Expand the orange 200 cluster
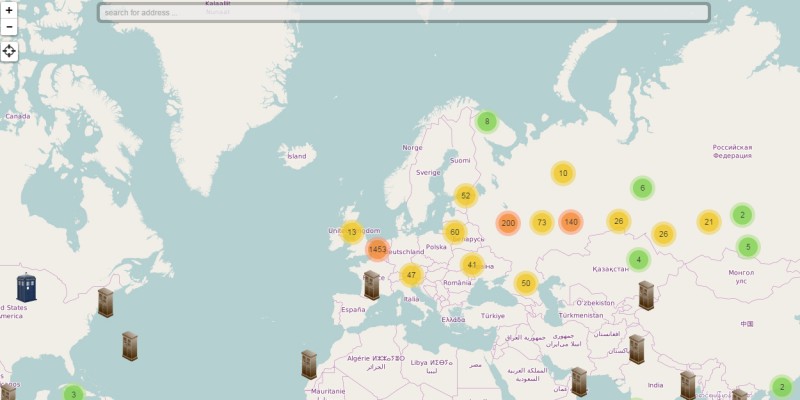The height and width of the screenshot is (400, 800). (x=508, y=223)
